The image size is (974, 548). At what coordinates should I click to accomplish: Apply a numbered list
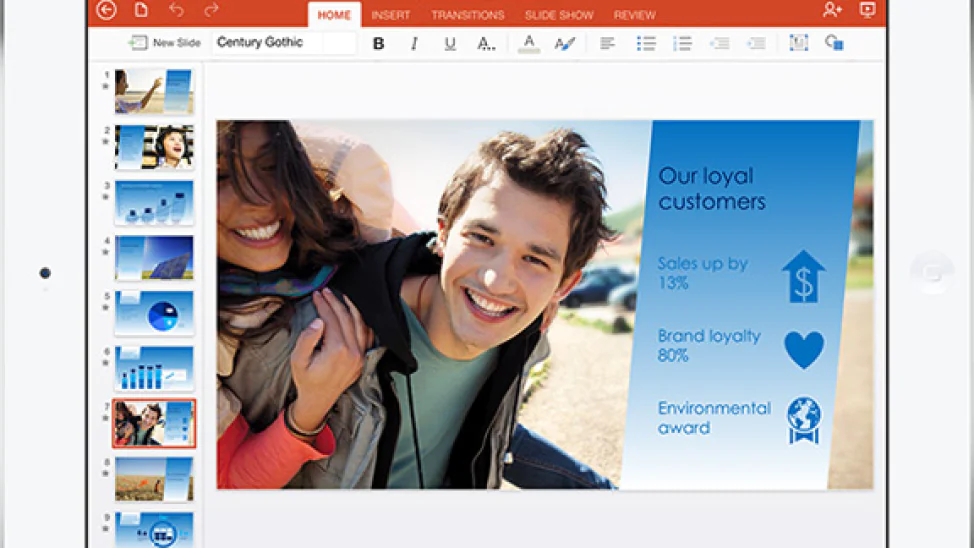coord(682,43)
